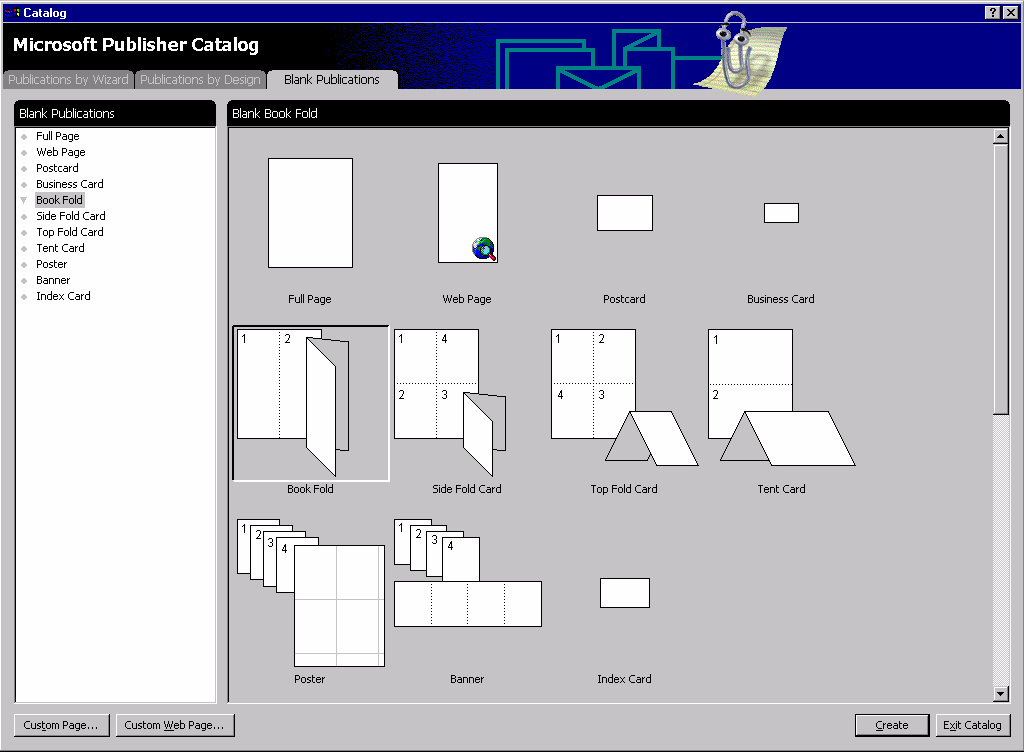Image resolution: width=1024 pixels, height=752 pixels.
Task: Select the Full Page blank thumbnail
Action: (310, 213)
